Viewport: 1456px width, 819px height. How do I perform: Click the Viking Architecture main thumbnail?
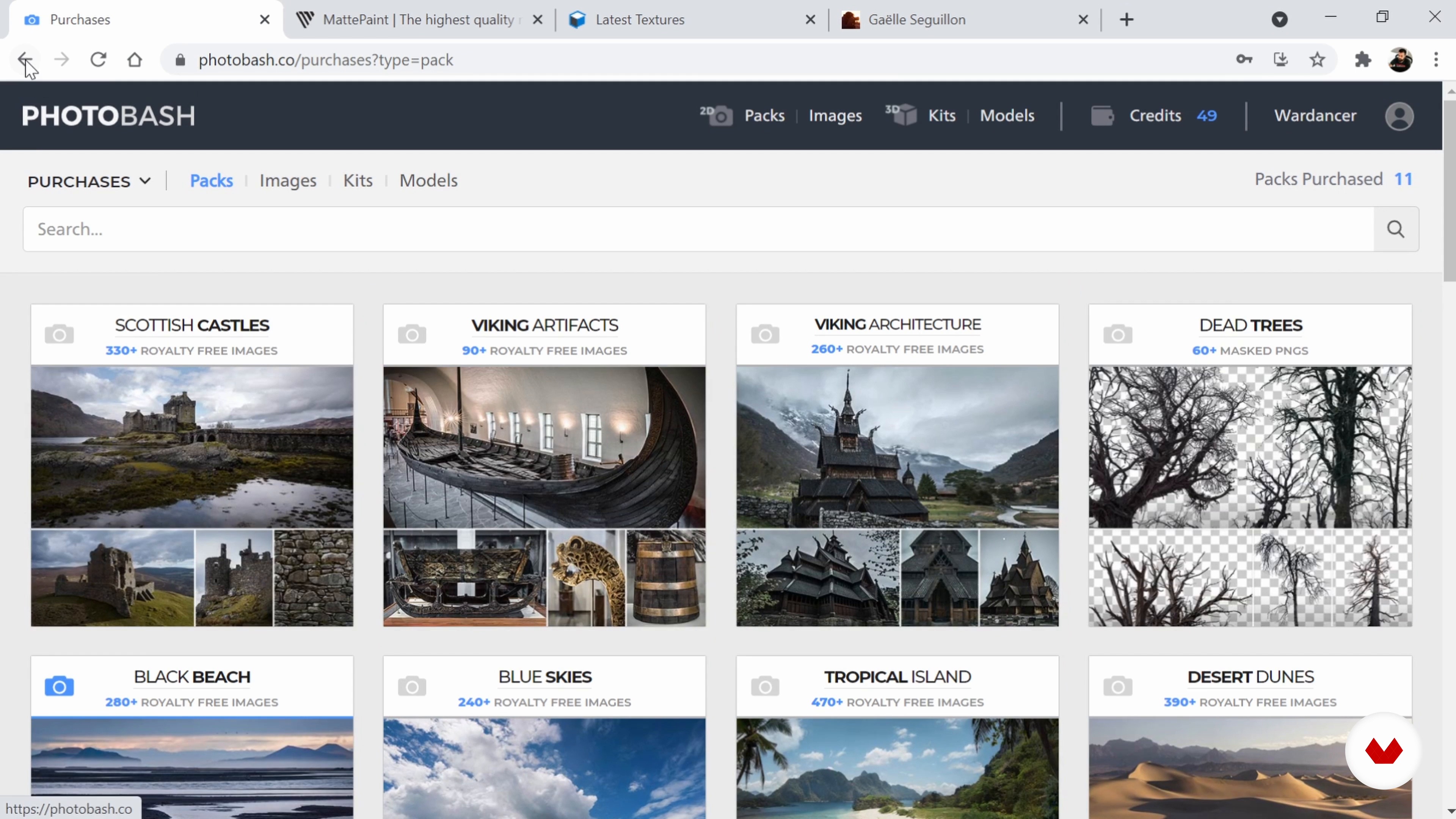click(x=897, y=447)
